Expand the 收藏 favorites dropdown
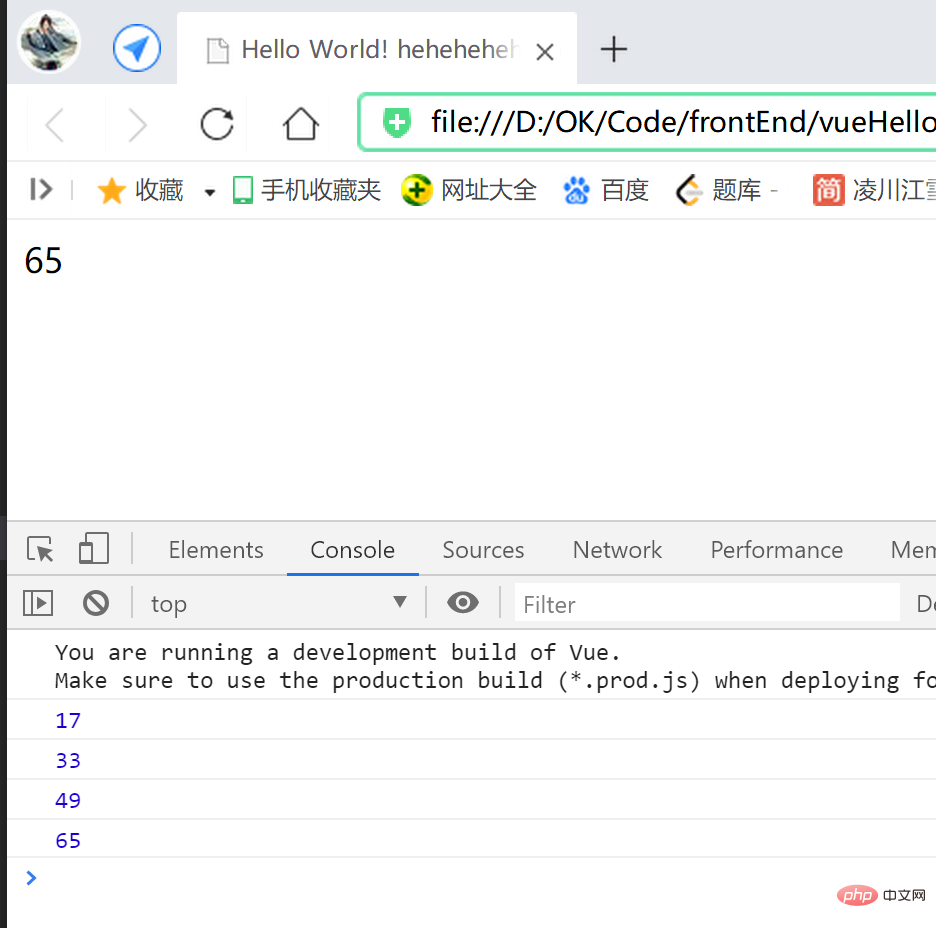Screen dimensions: 936x928 (208, 190)
